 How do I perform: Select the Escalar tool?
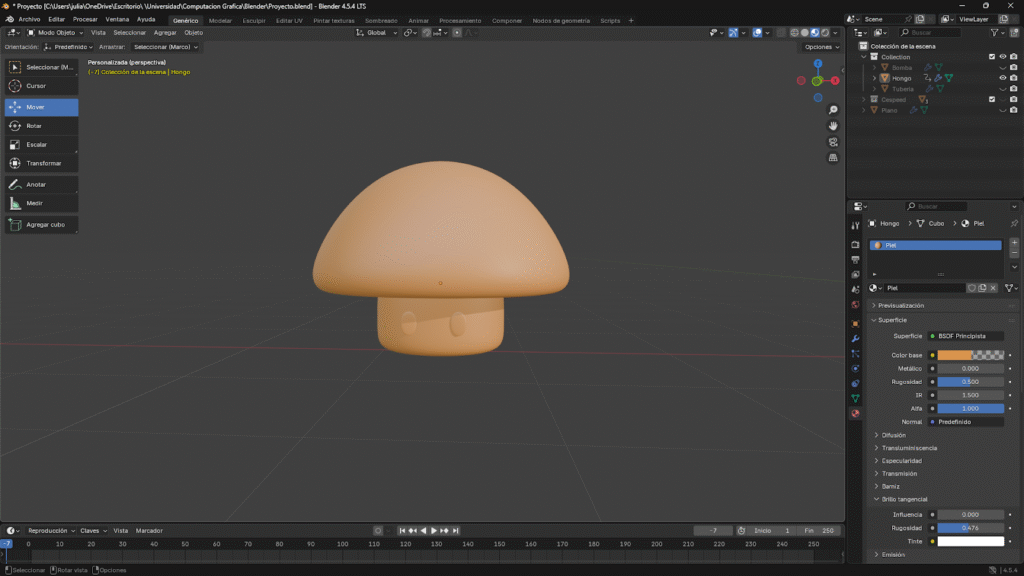coord(41,145)
